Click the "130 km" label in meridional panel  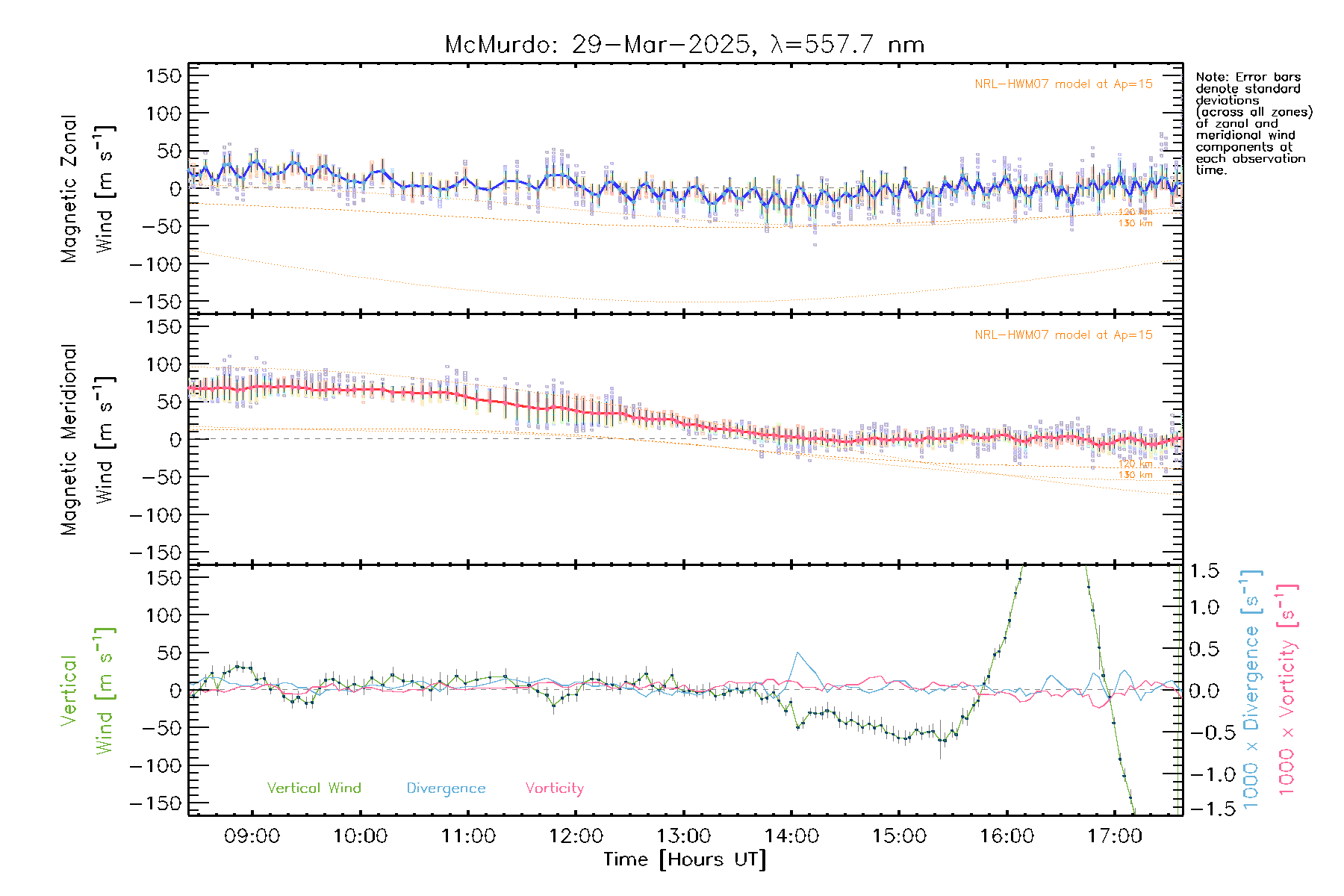[x=1135, y=475]
